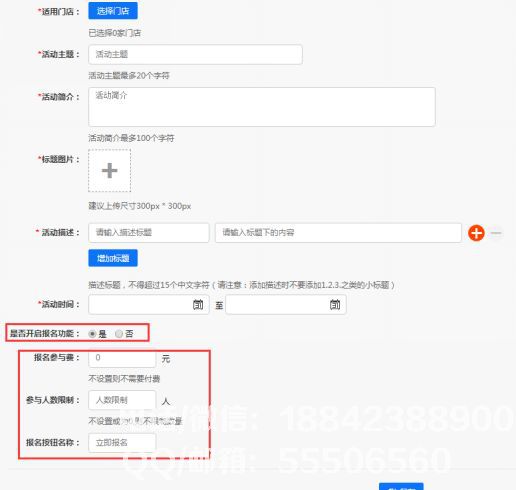Viewport: 516px width, 490px height.
Task: Click the 请输入描述标题 field
Action: (x=149, y=233)
